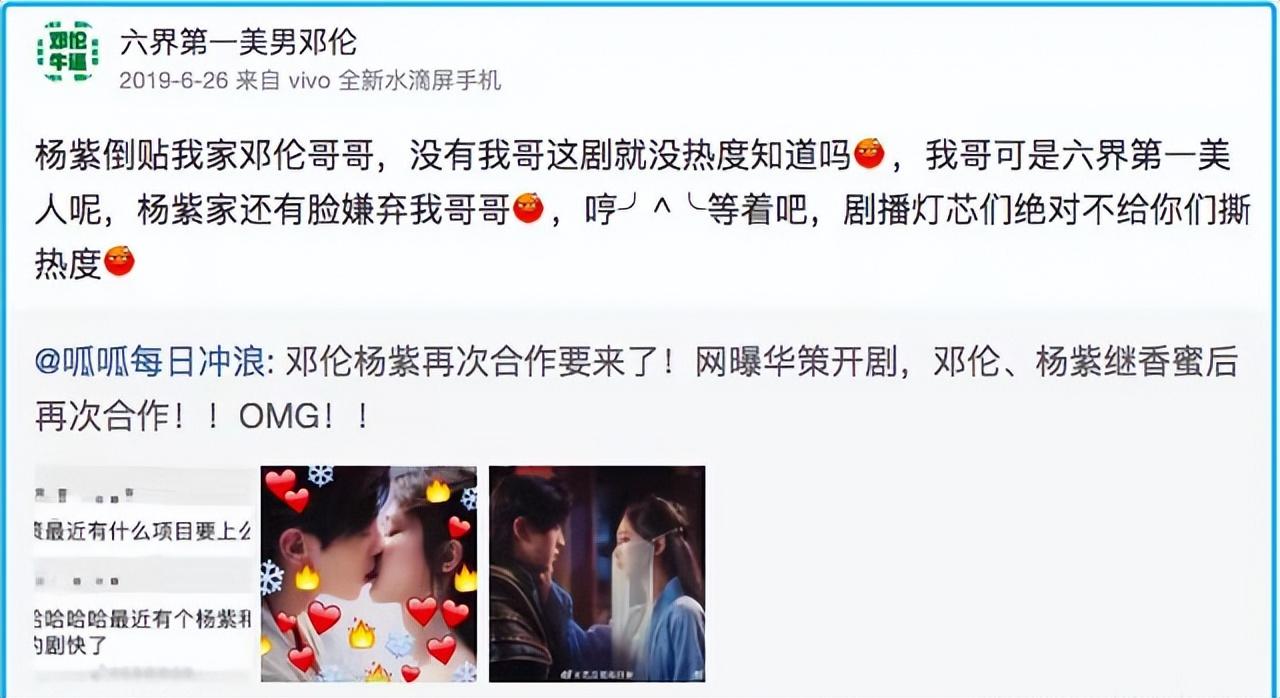Click the 2019-6-26 post timestamp

173,81
